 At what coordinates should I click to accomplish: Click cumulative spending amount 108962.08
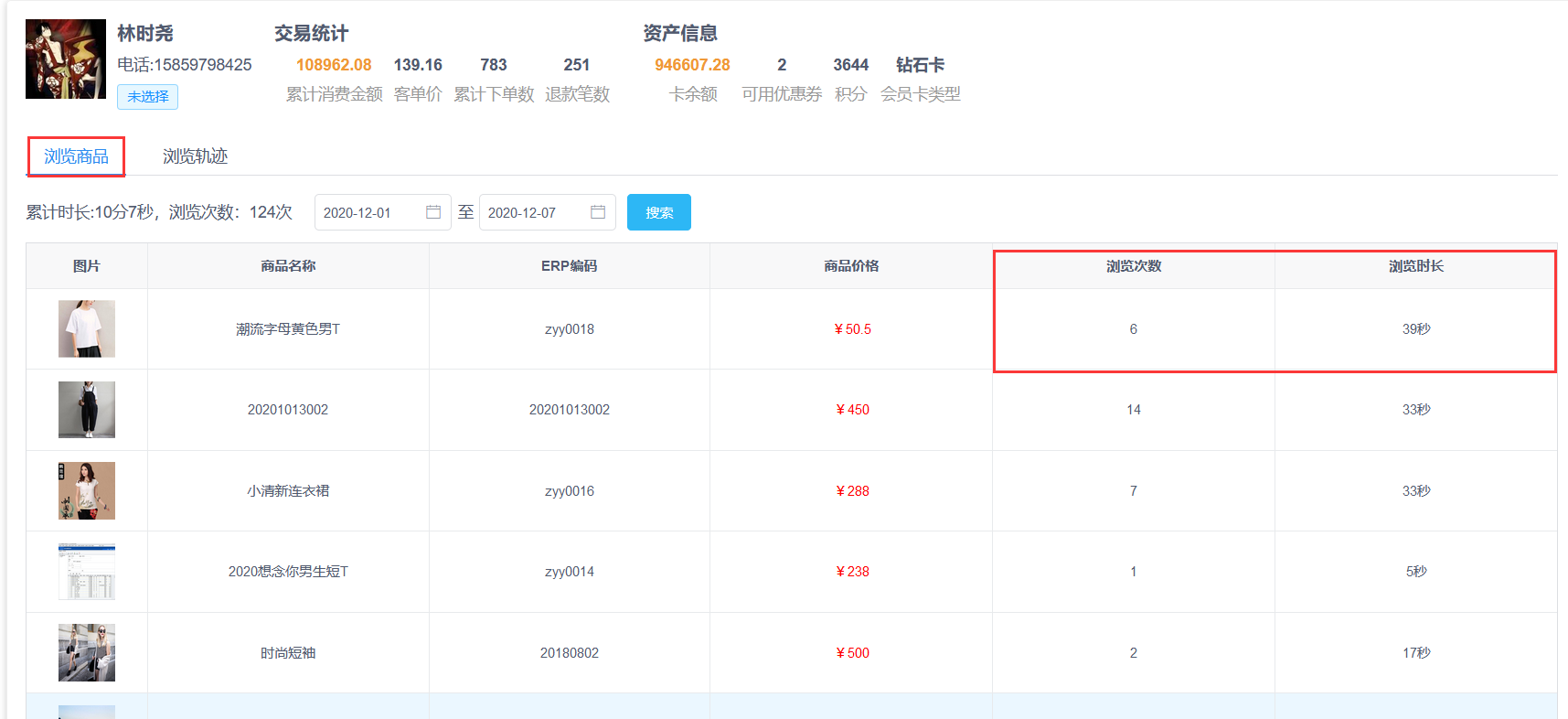click(x=334, y=65)
